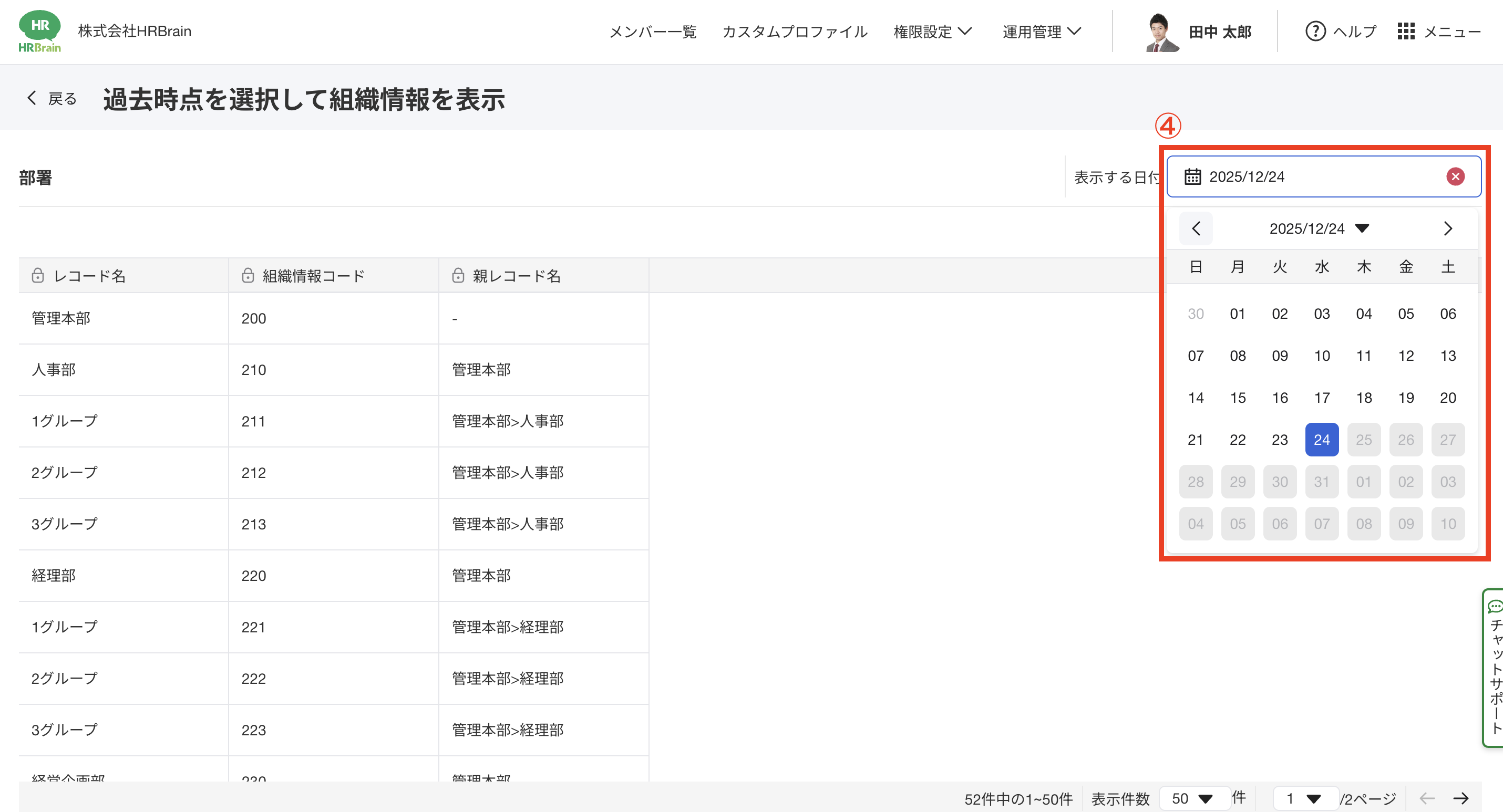Open the メンバー一覧 menu item
Screen dimensions: 1503x812
(x=653, y=32)
